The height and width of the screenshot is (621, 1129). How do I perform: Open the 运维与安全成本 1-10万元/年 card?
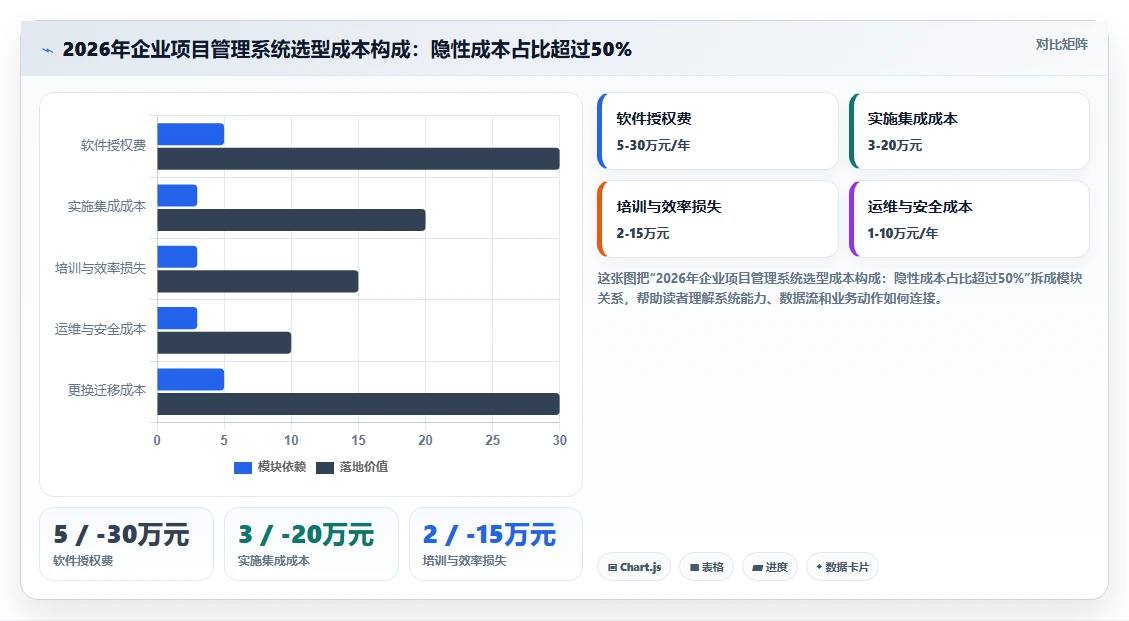point(969,219)
